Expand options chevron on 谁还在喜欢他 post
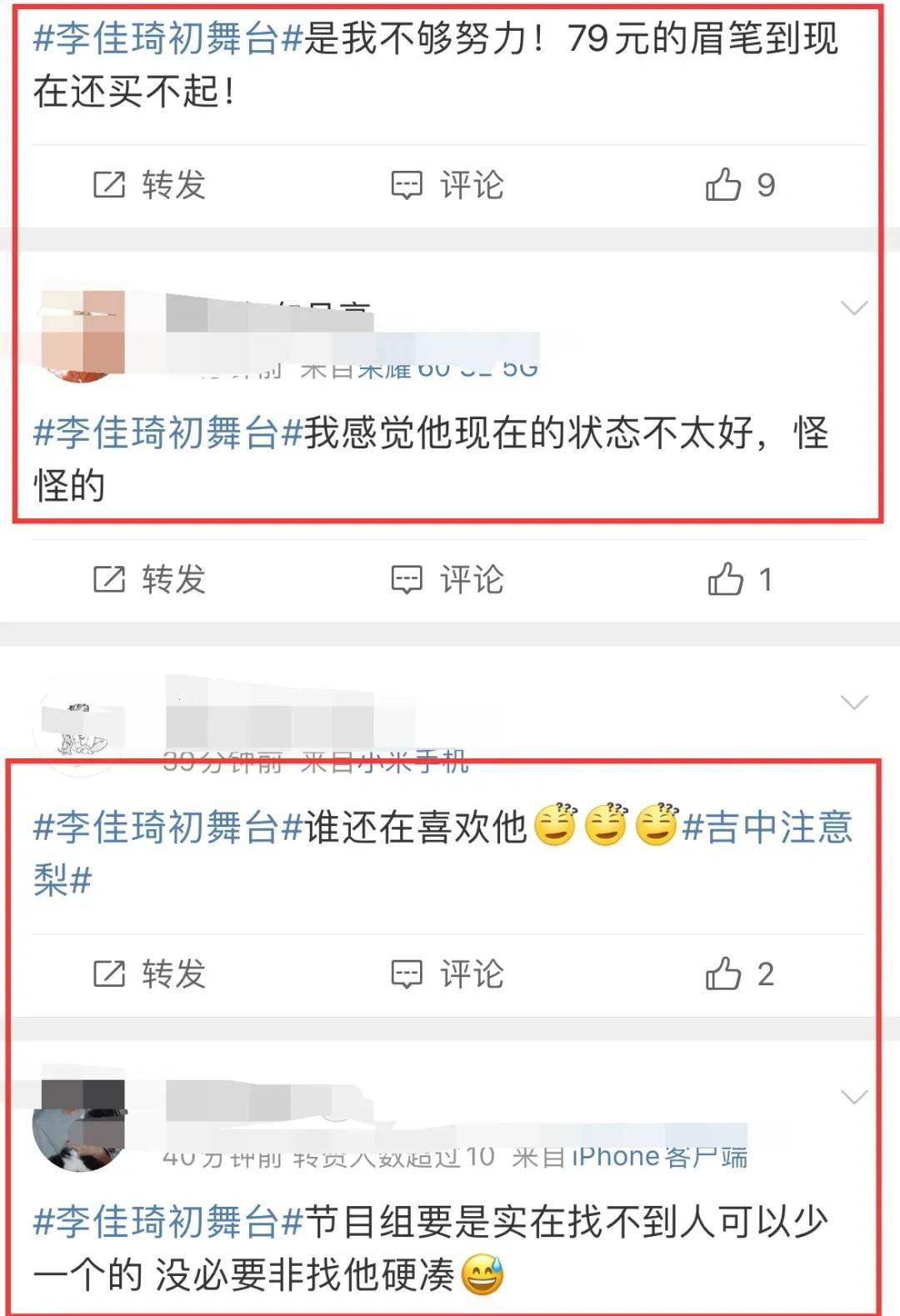This screenshot has width=900, height=1316. coord(854,703)
